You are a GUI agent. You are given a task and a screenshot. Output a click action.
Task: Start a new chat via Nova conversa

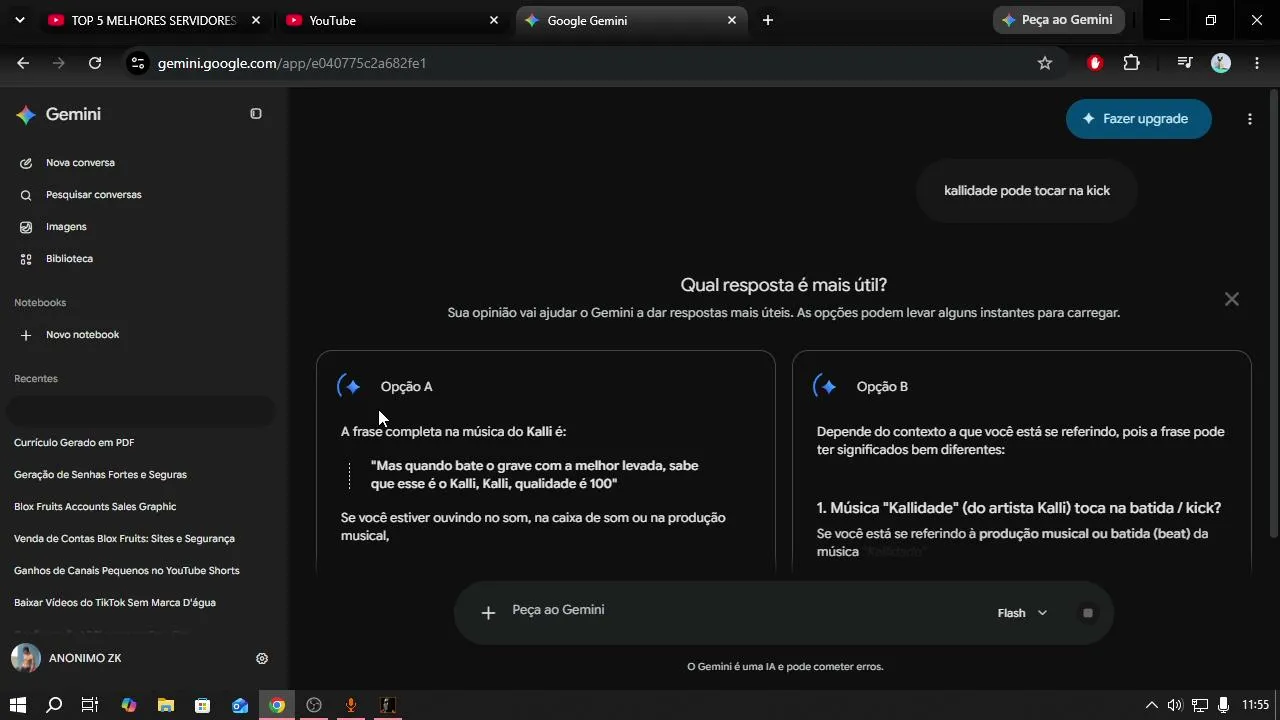80,163
